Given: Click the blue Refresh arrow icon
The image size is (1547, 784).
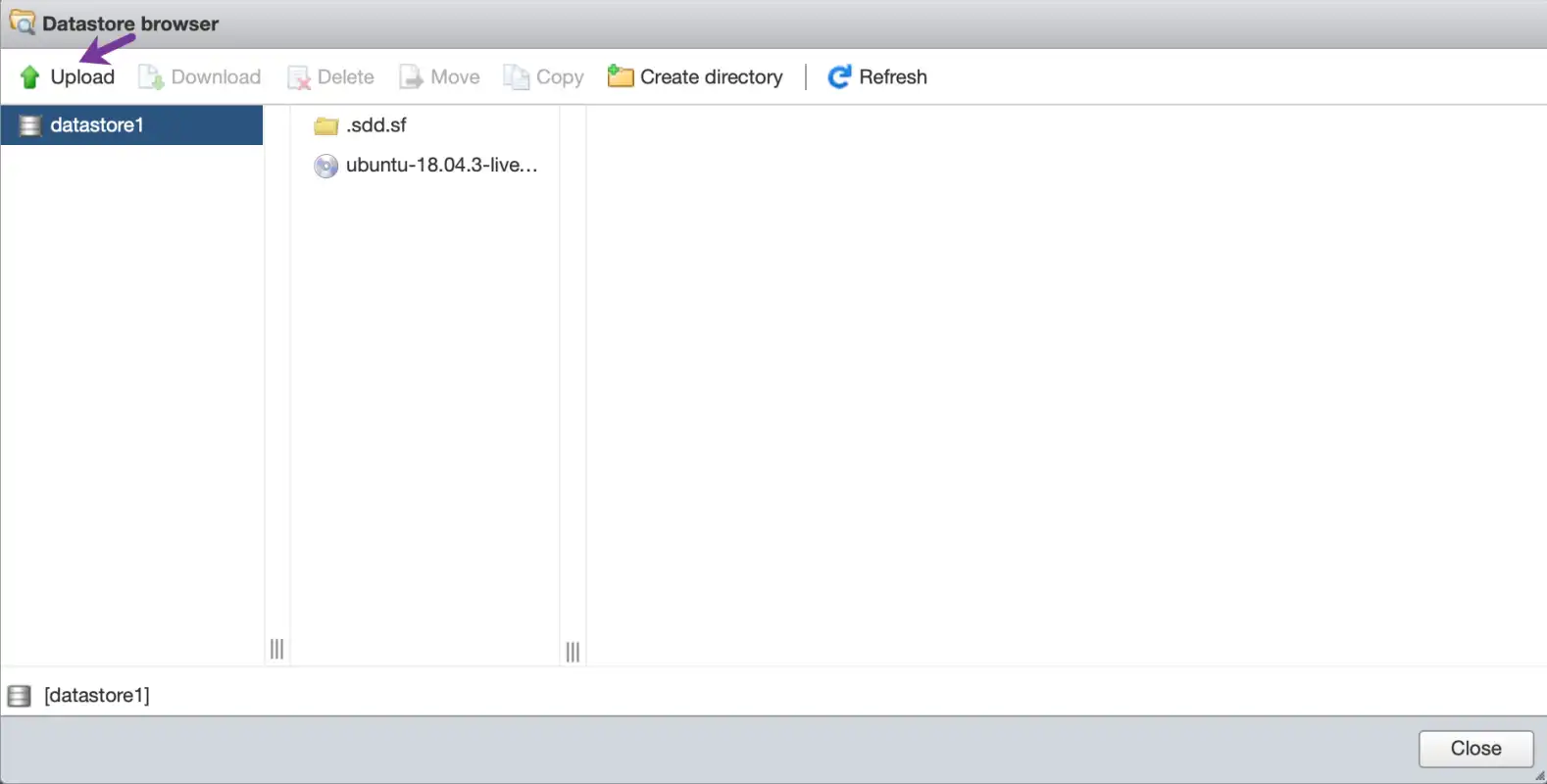Looking at the screenshot, I should click(839, 76).
